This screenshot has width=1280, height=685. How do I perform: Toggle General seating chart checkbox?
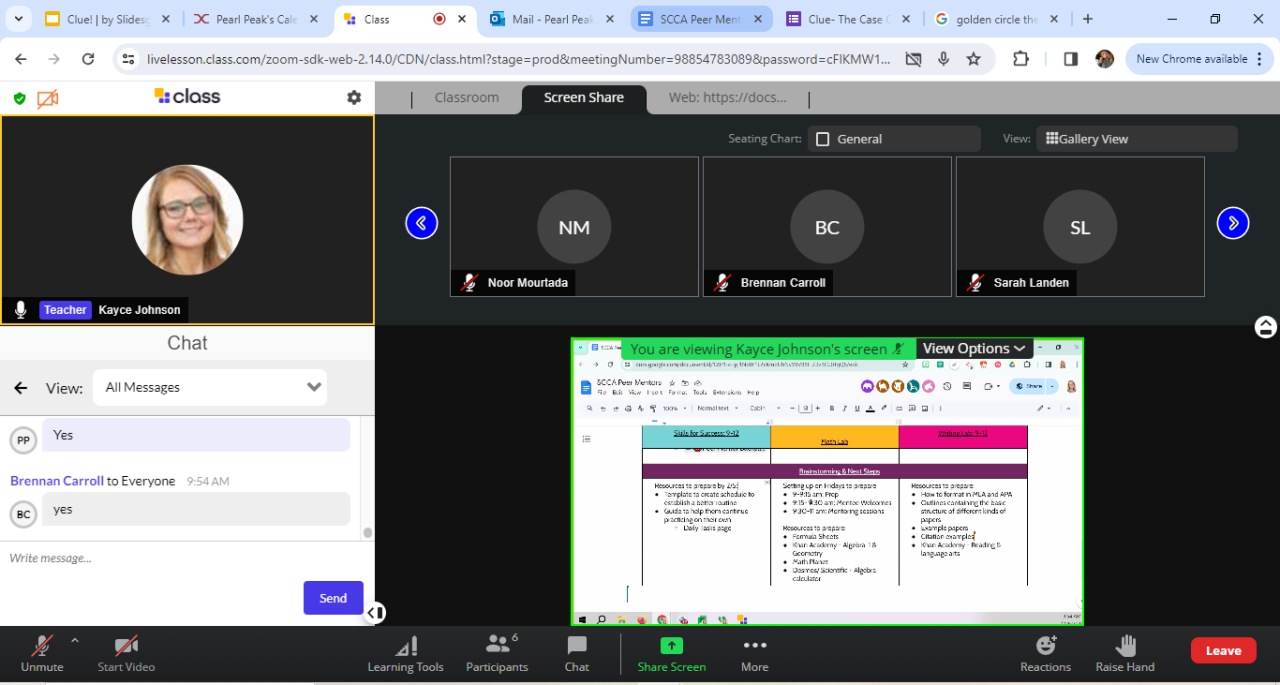[x=823, y=139]
